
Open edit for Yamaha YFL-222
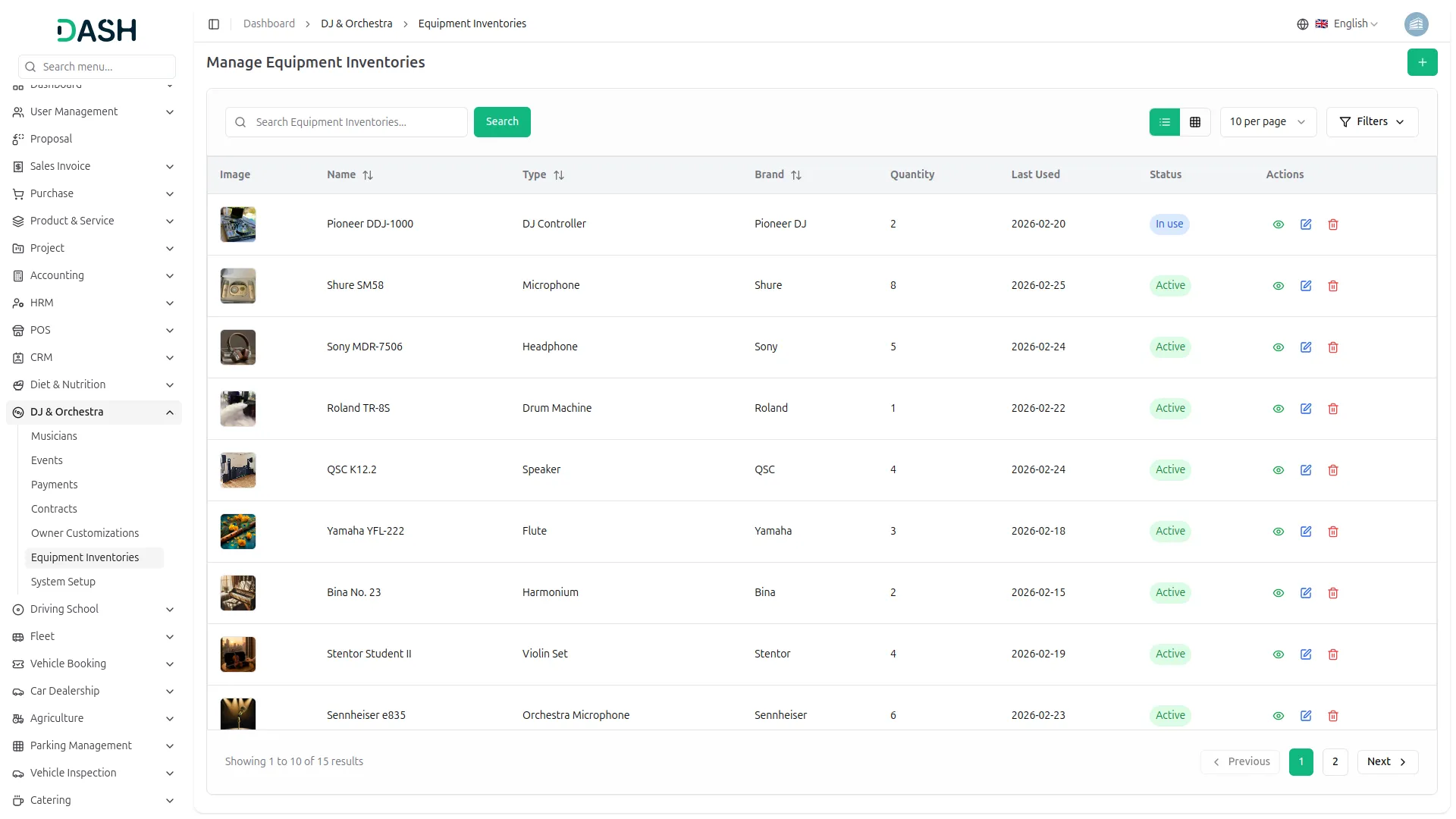[x=1306, y=532]
